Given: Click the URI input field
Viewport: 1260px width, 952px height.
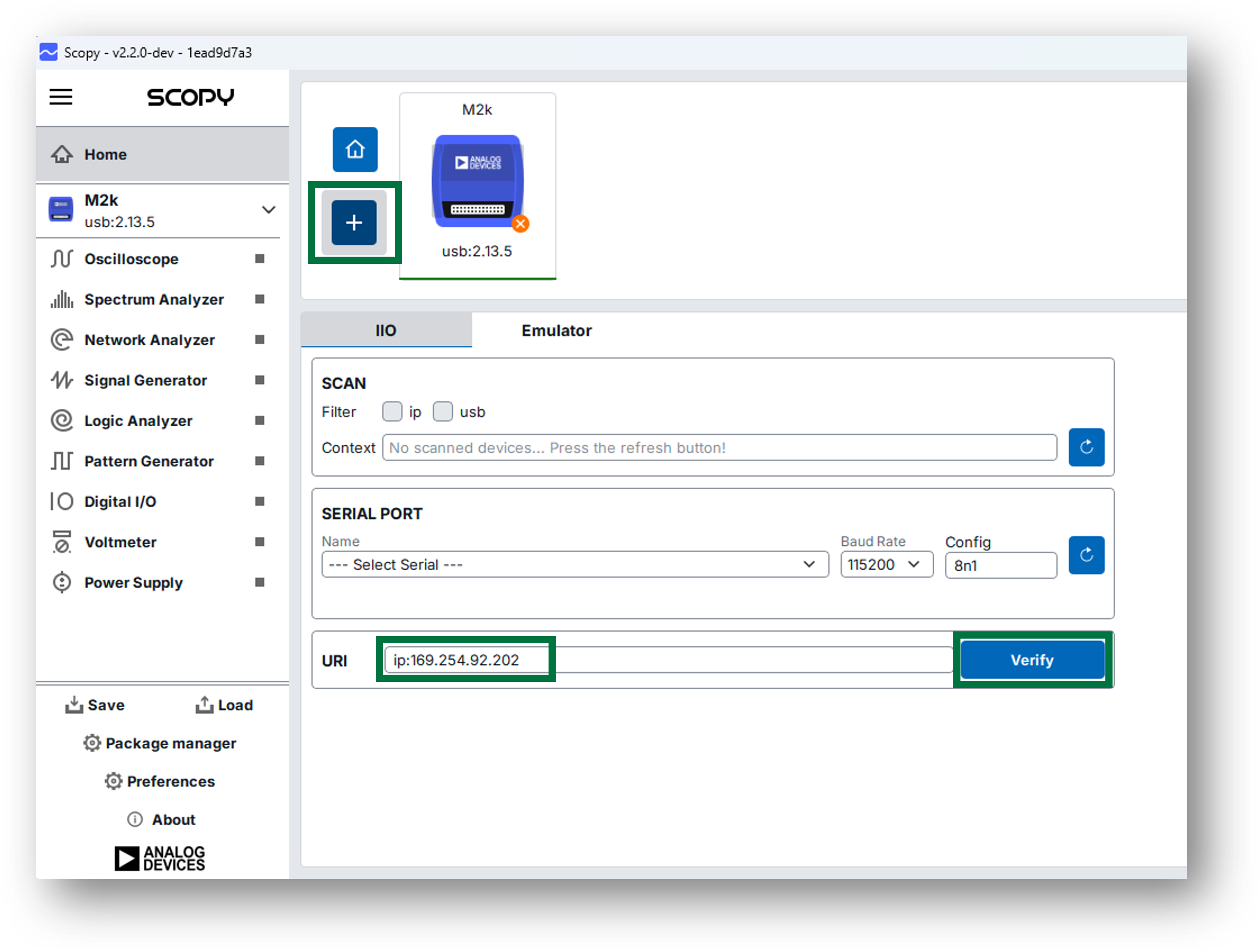Looking at the screenshot, I should [667, 660].
